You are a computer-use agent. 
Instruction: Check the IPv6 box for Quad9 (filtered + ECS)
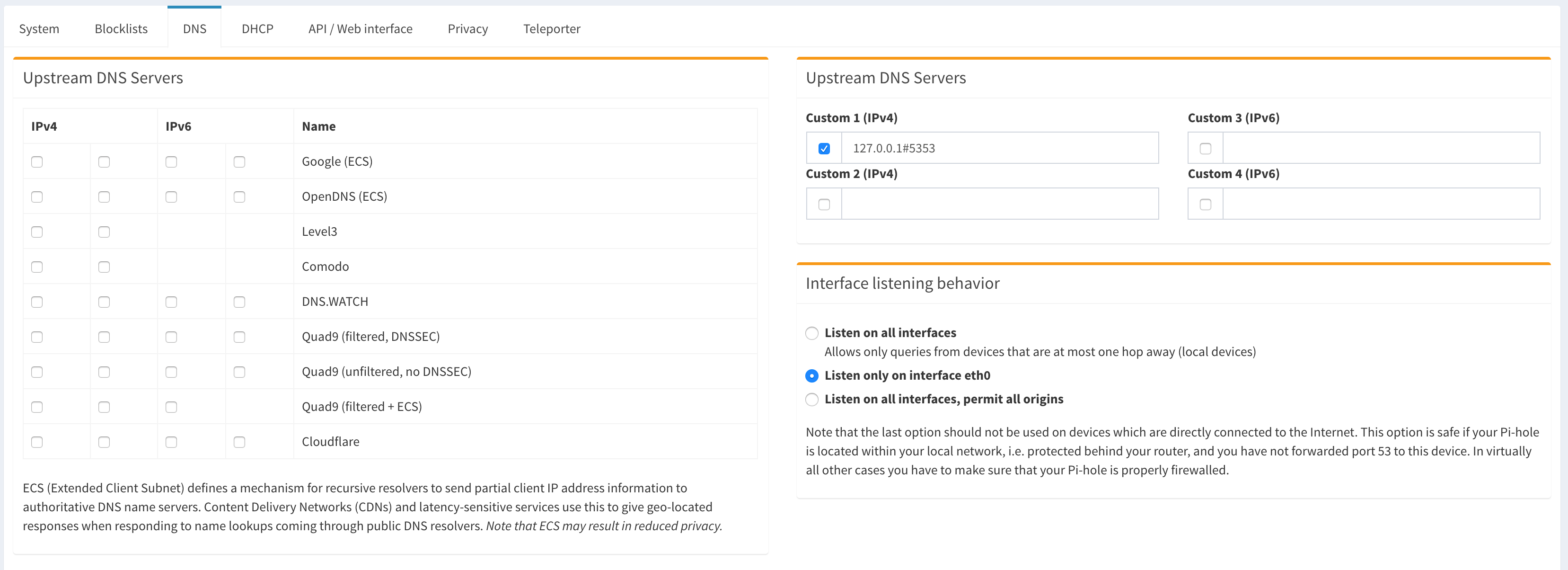click(172, 408)
